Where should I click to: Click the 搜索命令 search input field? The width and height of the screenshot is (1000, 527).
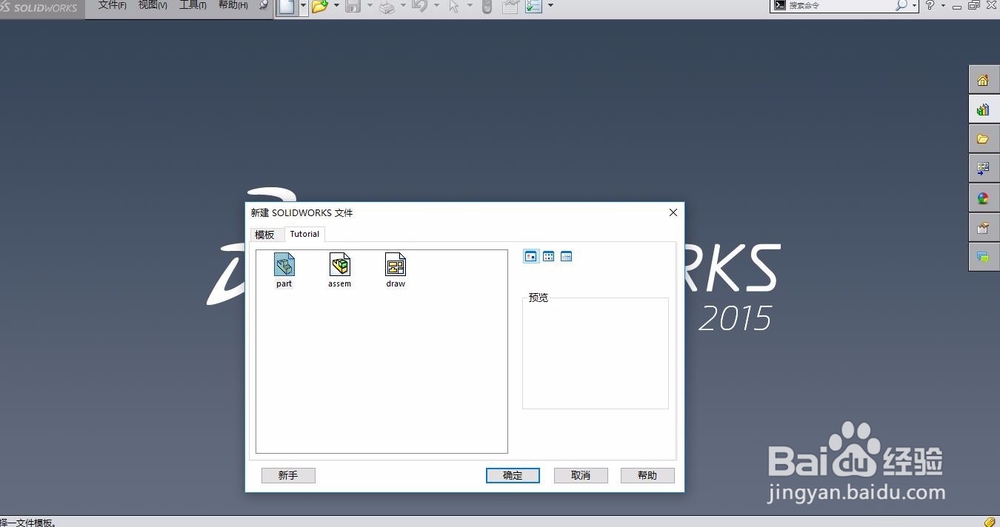pyautogui.click(x=841, y=5)
